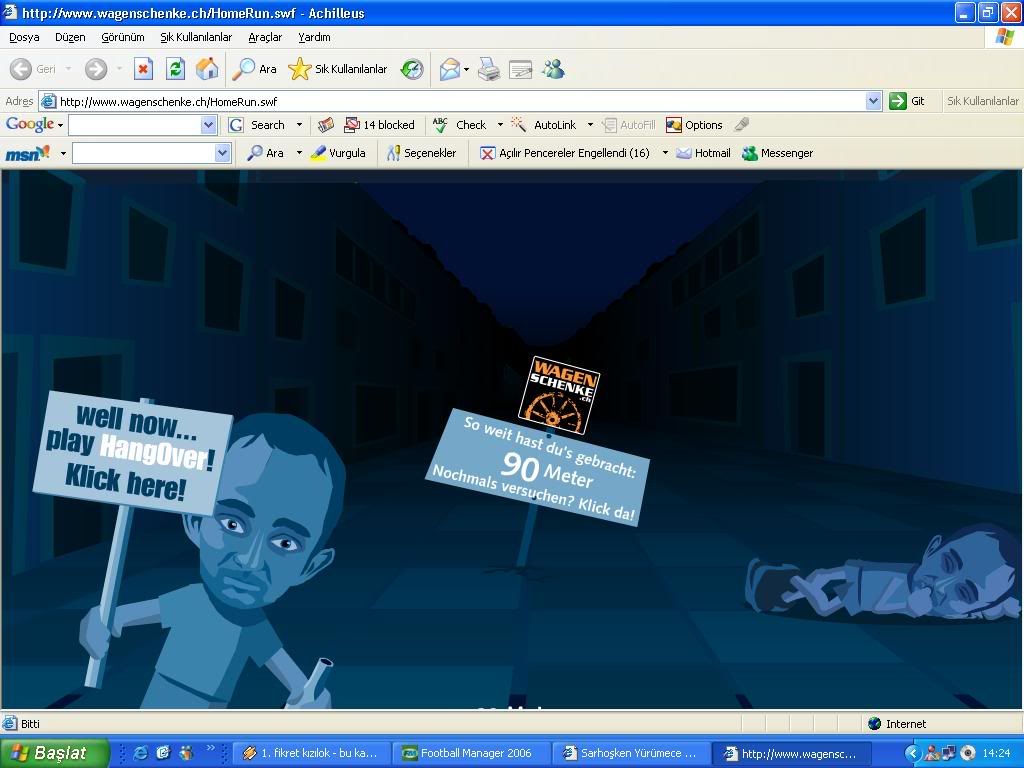The image size is (1024, 768).
Task: Launch Messenger from MSN toolbar
Action: (x=778, y=153)
